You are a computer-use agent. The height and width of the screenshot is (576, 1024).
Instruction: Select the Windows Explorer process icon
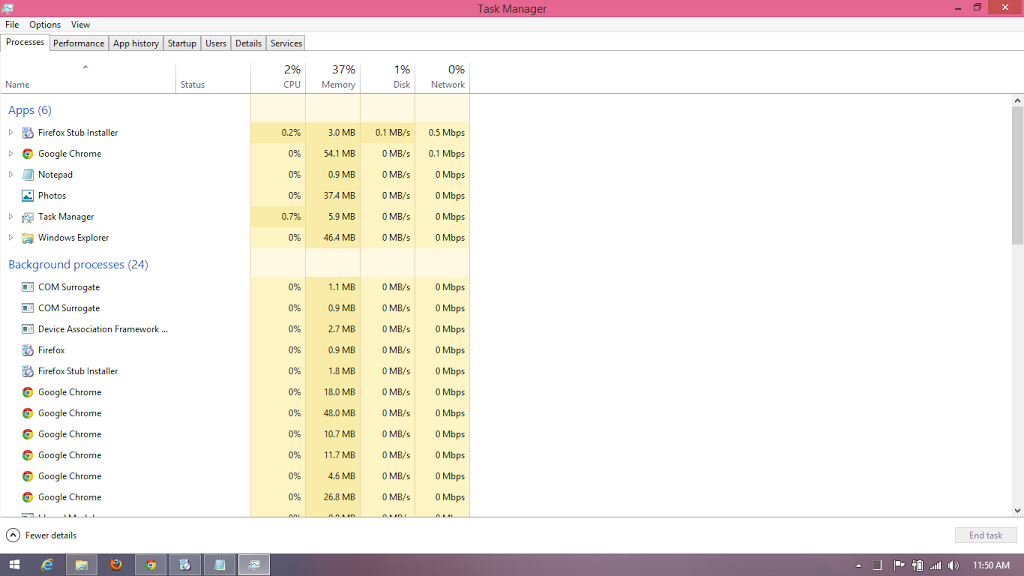tap(28, 238)
